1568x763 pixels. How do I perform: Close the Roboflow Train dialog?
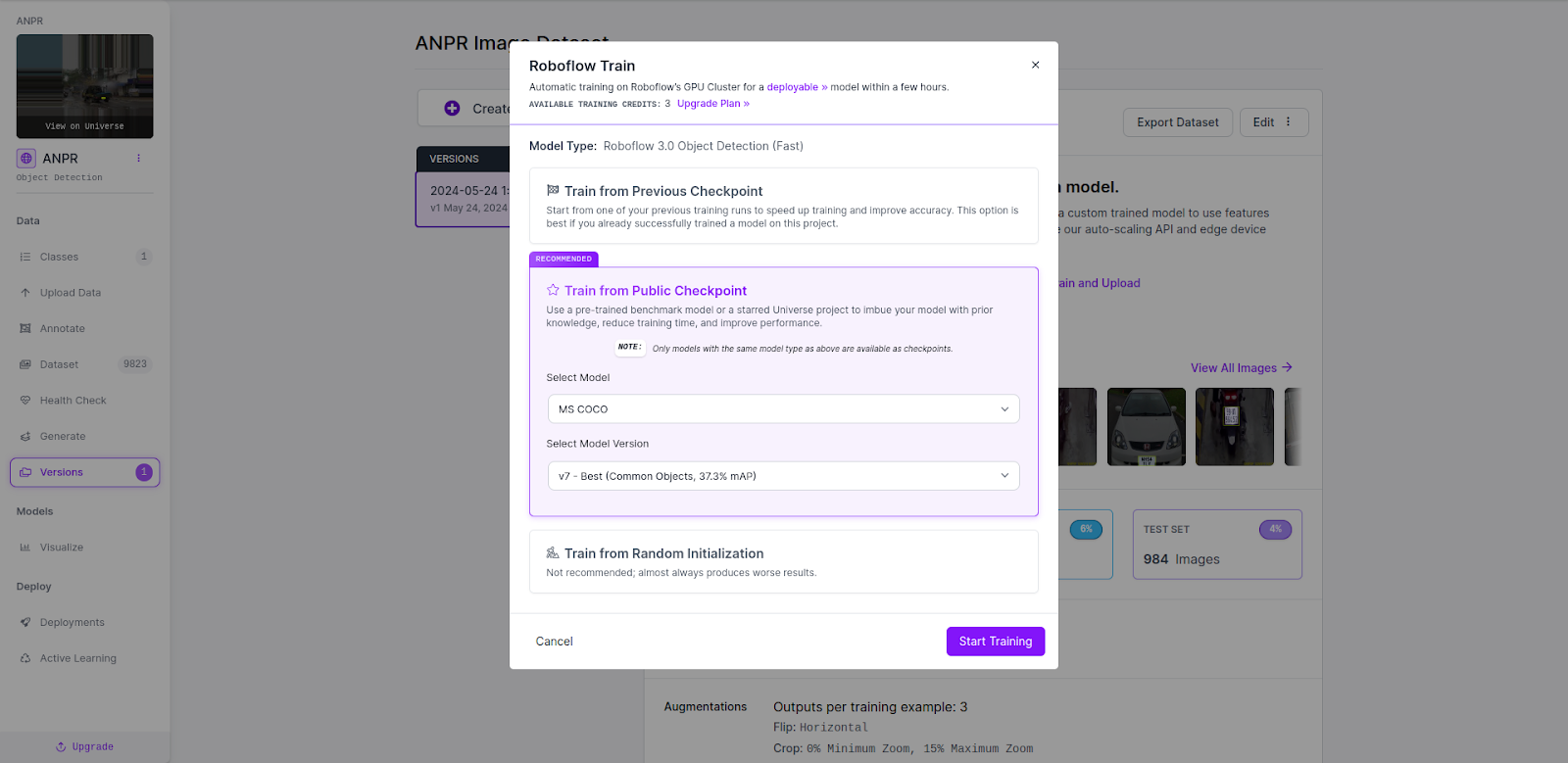click(x=1035, y=65)
